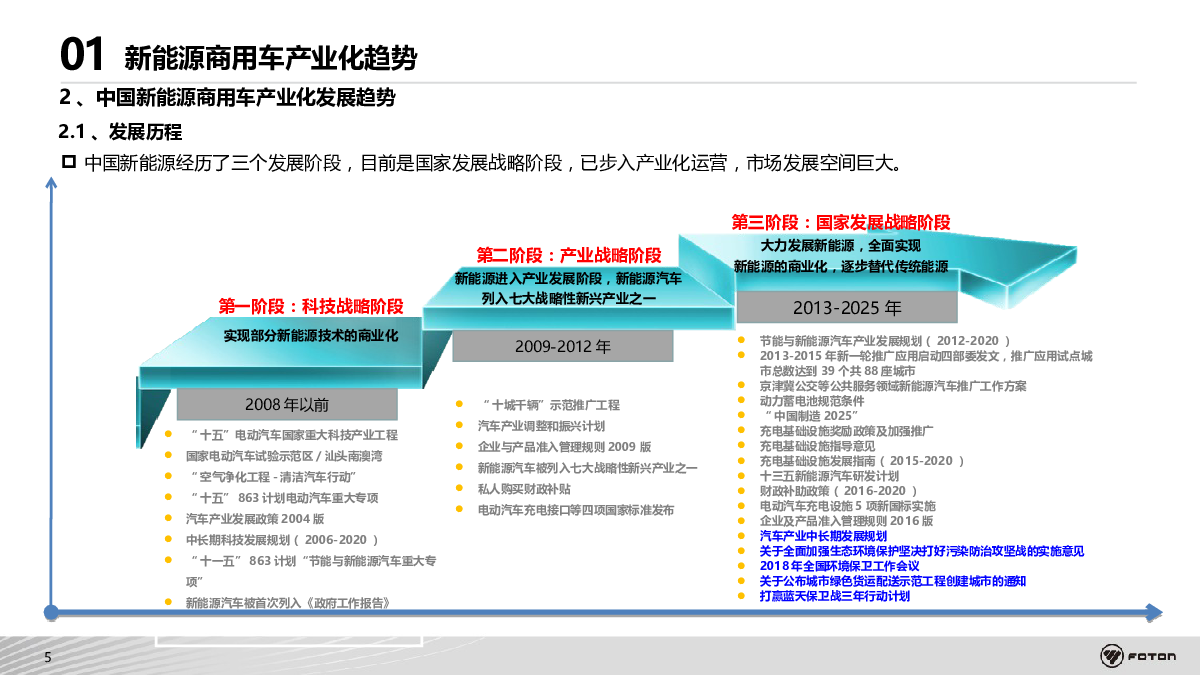
Task: Click the vertical axis arrowhead at top left
Action: 49,183
